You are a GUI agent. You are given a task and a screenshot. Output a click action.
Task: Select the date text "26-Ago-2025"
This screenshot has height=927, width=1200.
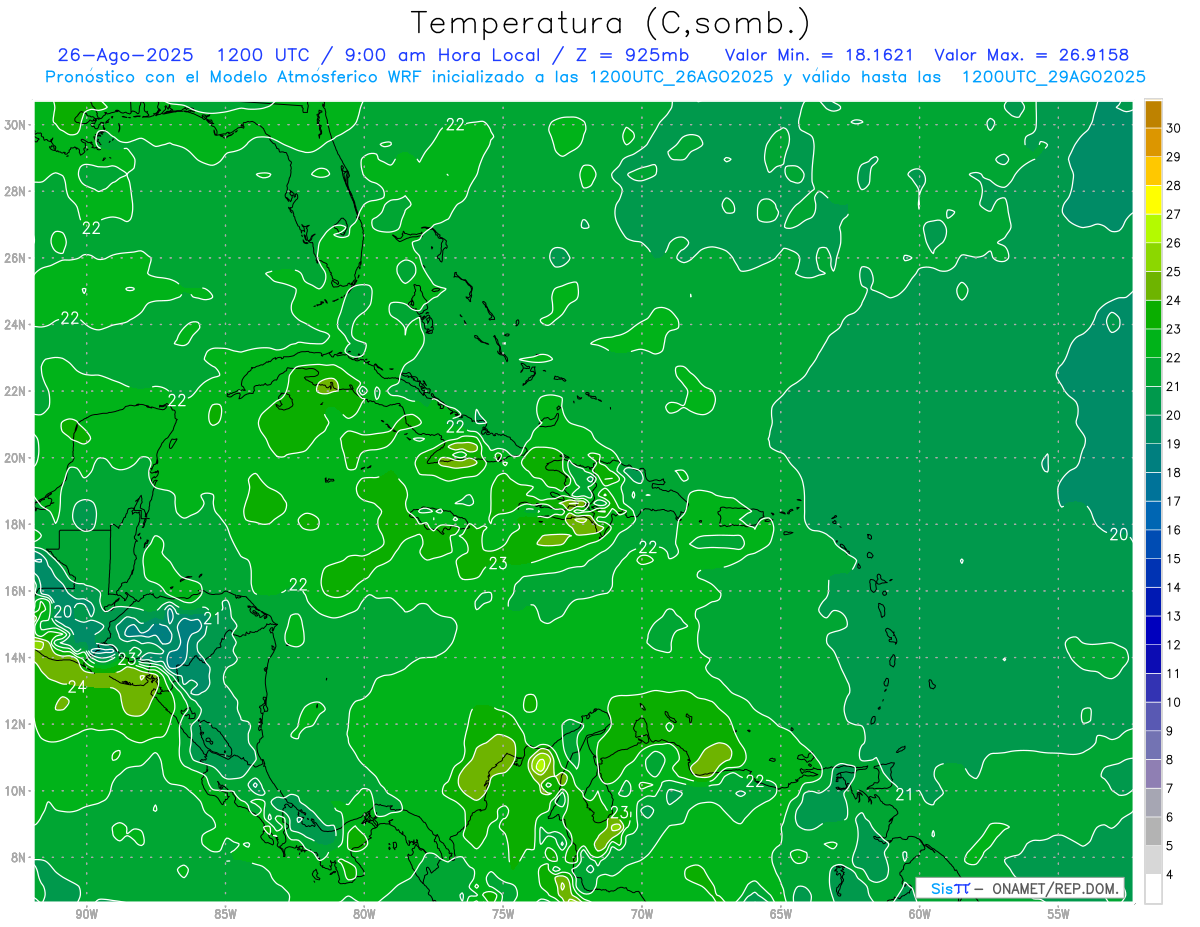tap(125, 55)
